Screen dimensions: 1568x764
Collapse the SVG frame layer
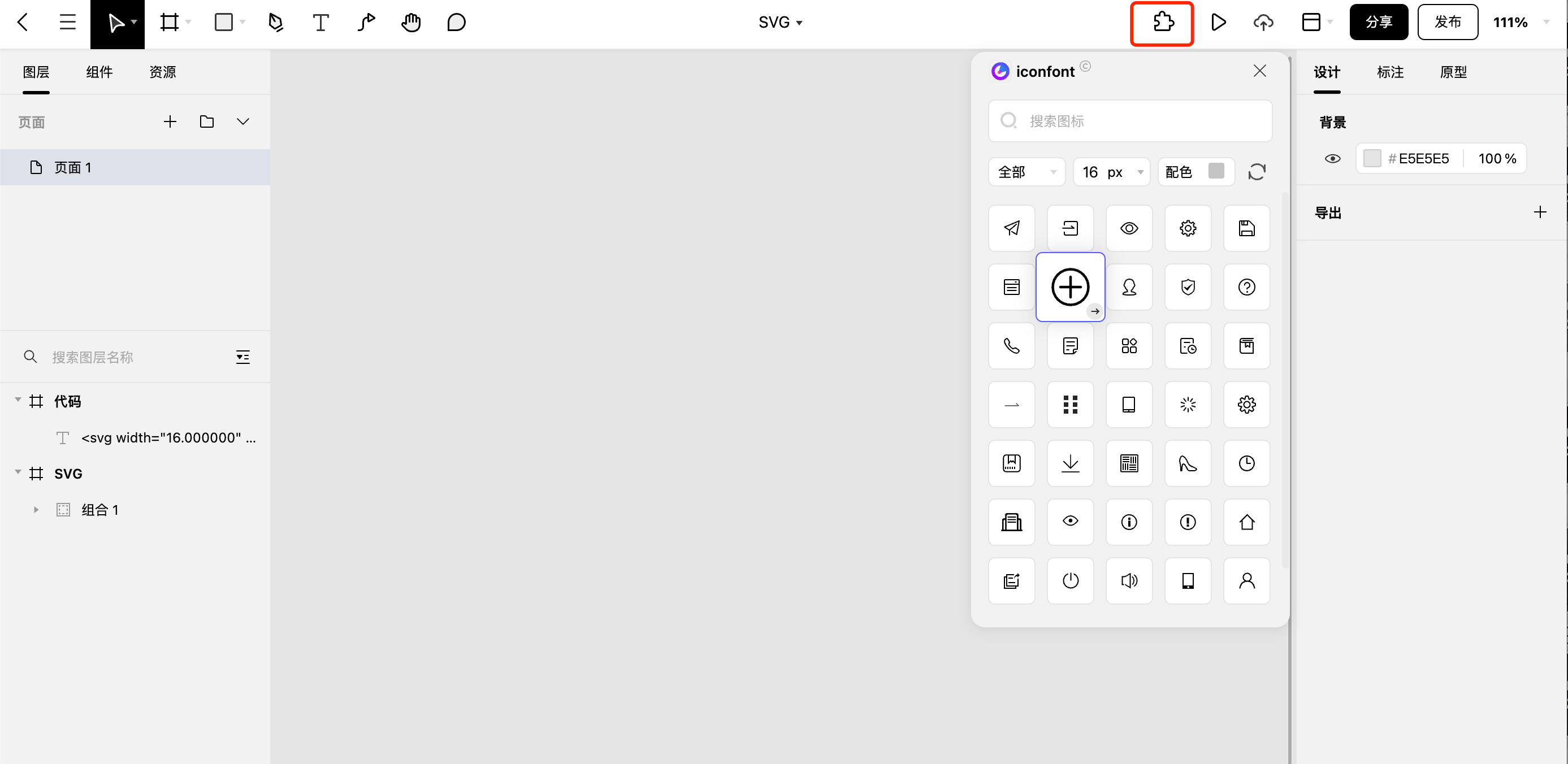(x=18, y=472)
